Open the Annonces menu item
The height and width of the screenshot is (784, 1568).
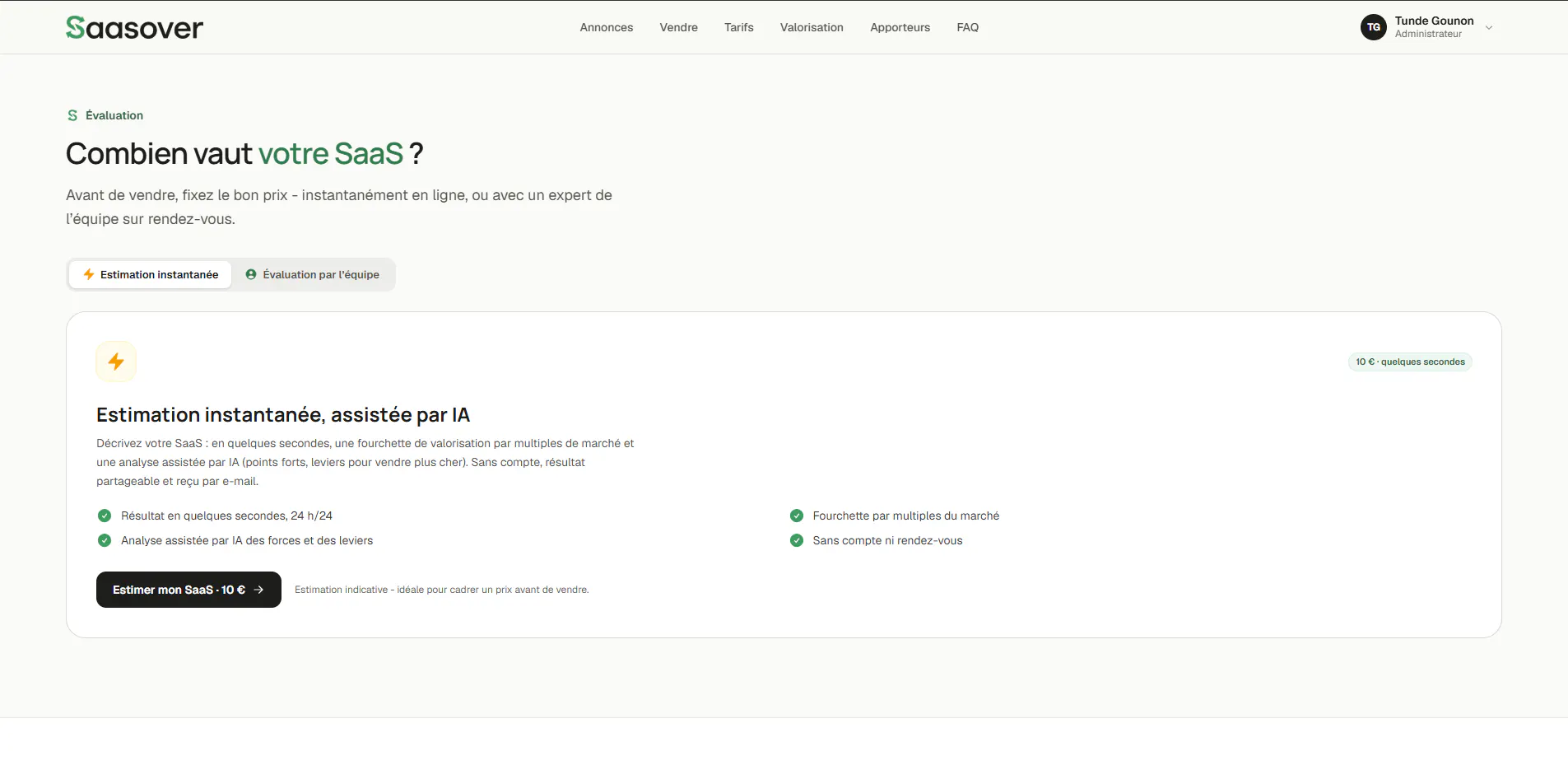tap(607, 27)
